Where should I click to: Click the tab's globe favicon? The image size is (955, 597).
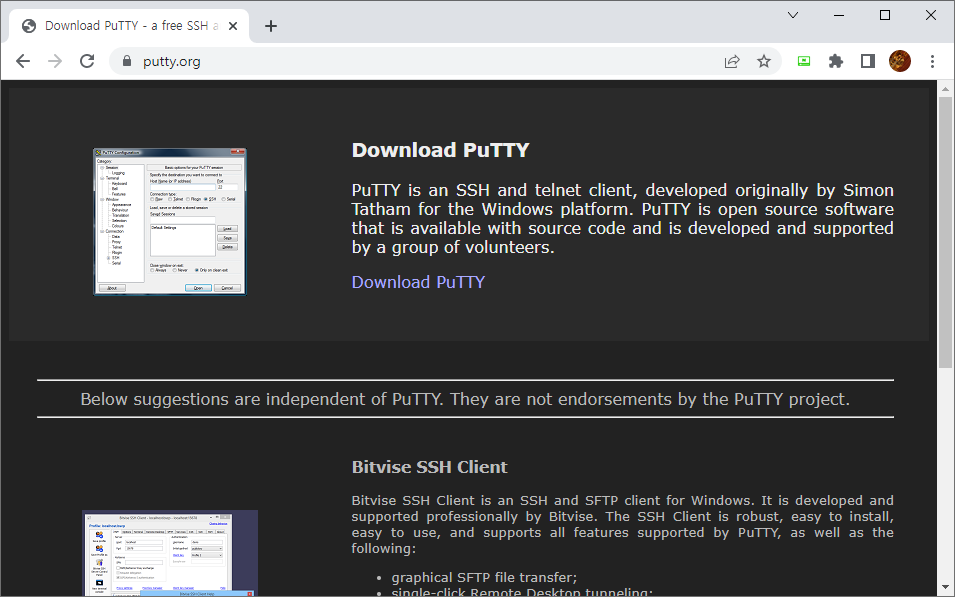point(29,26)
